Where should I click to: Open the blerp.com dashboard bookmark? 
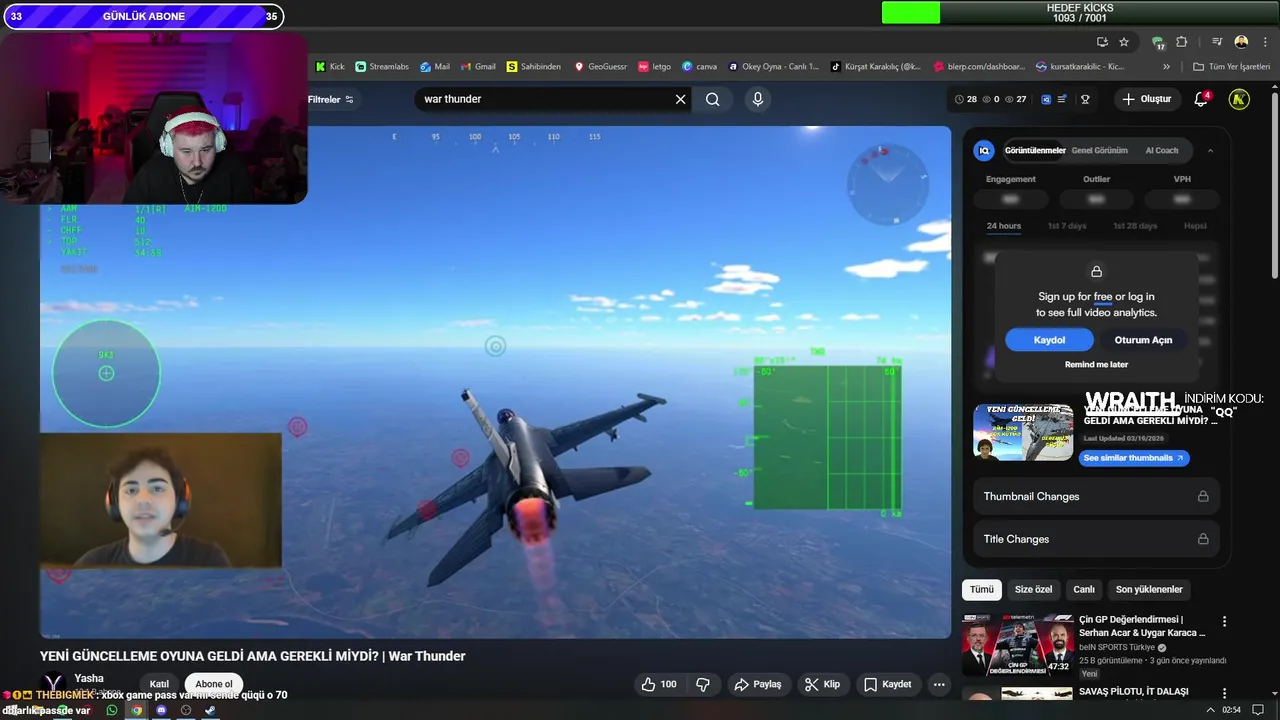pyautogui.click(x=979, y=67)
